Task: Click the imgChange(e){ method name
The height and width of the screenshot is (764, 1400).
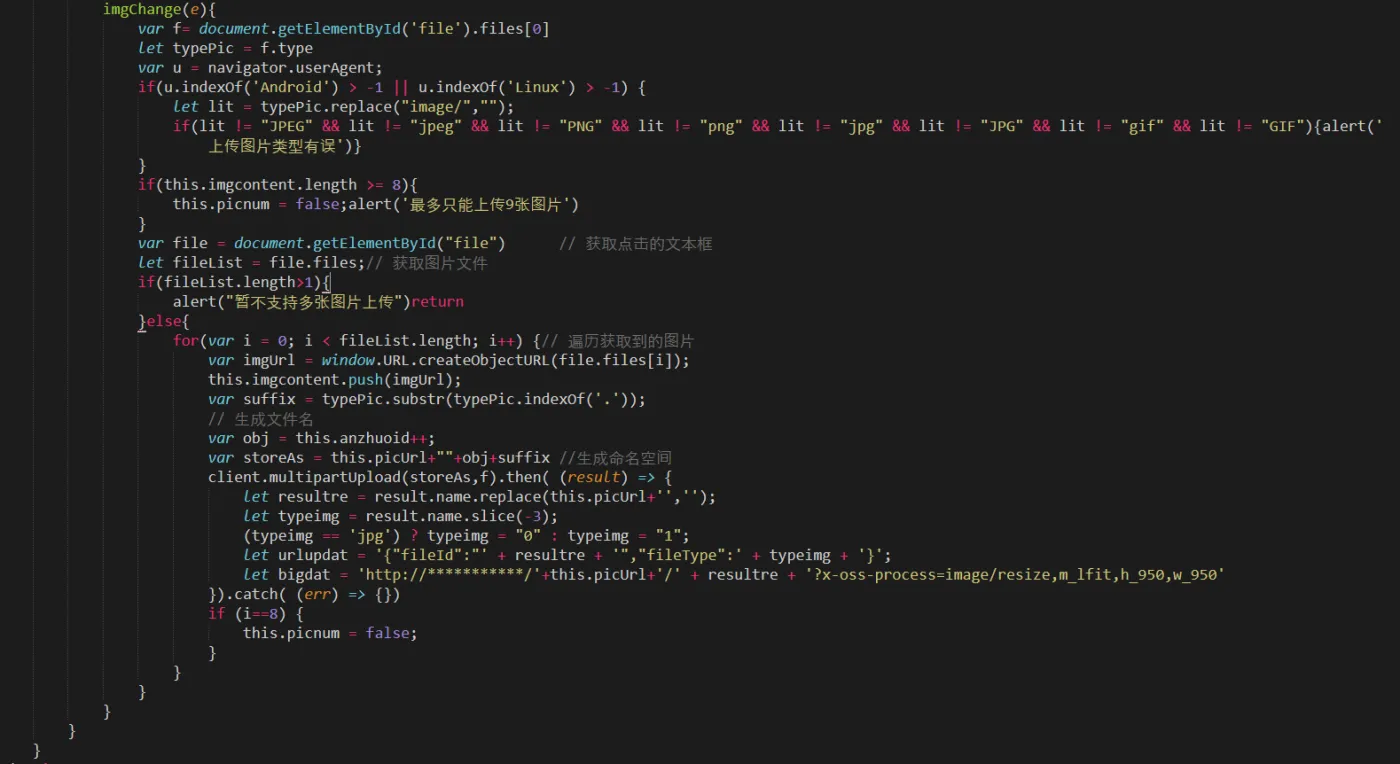Action: (x=157, y=9)
